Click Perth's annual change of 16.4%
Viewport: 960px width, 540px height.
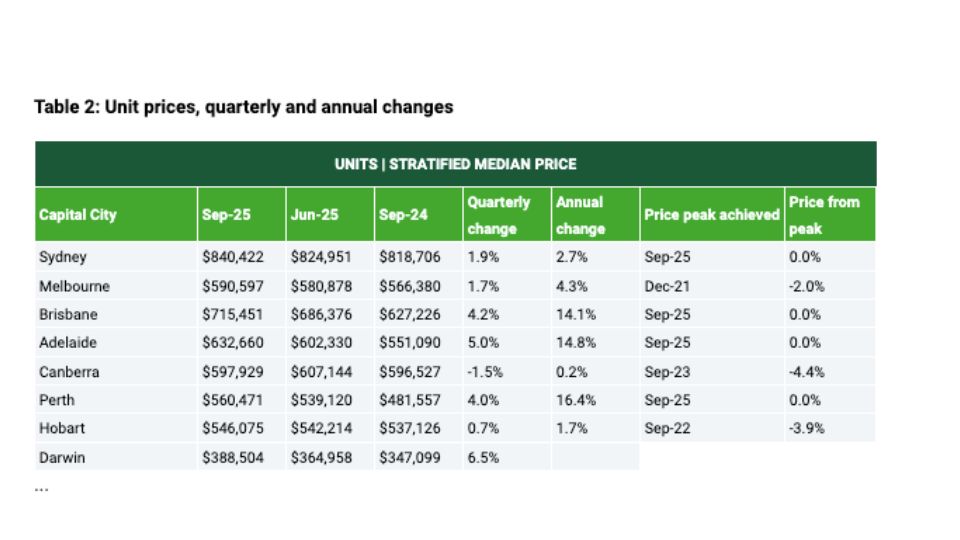click(576, 400)
